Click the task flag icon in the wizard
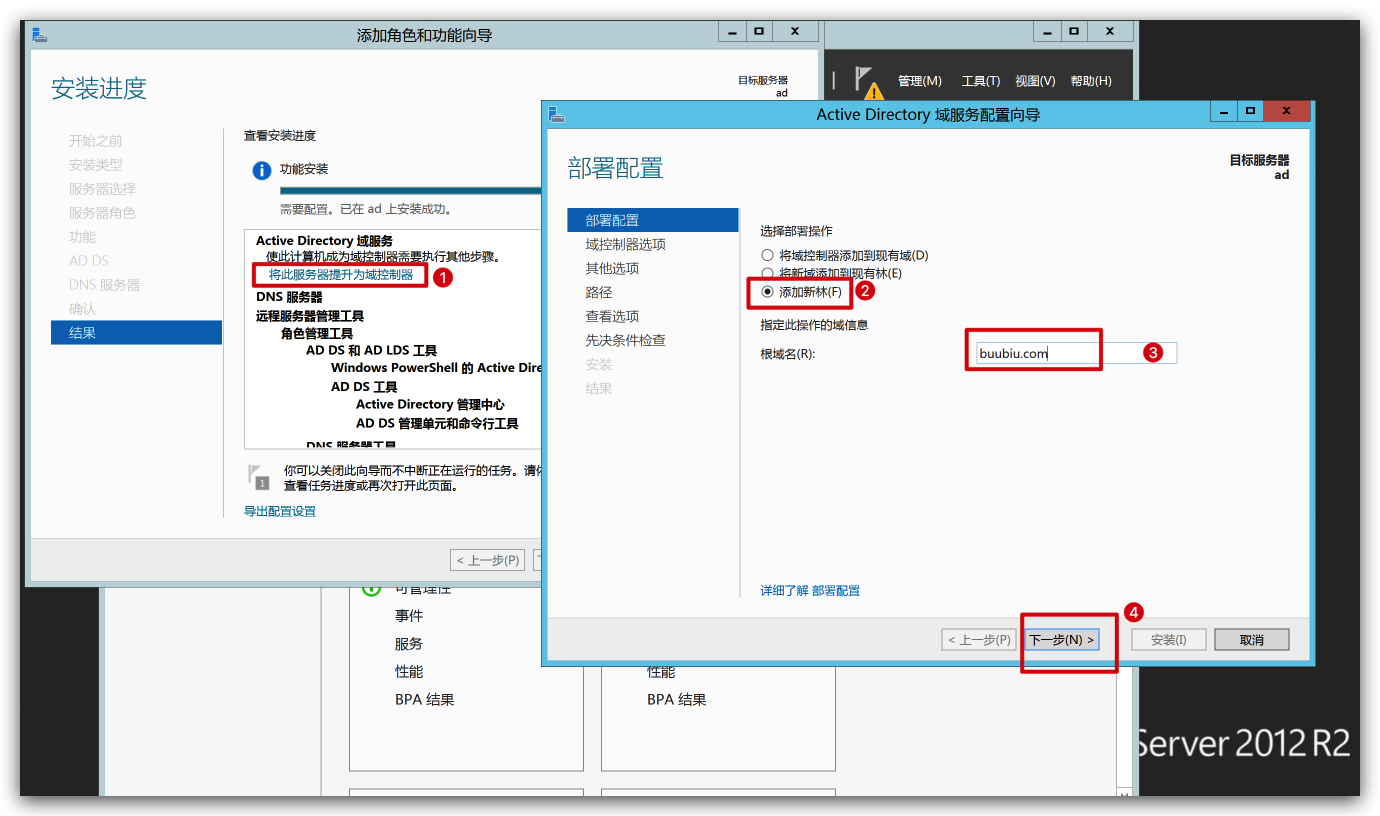Viewport: 1380px width, 816px height. tap(259, 476)
